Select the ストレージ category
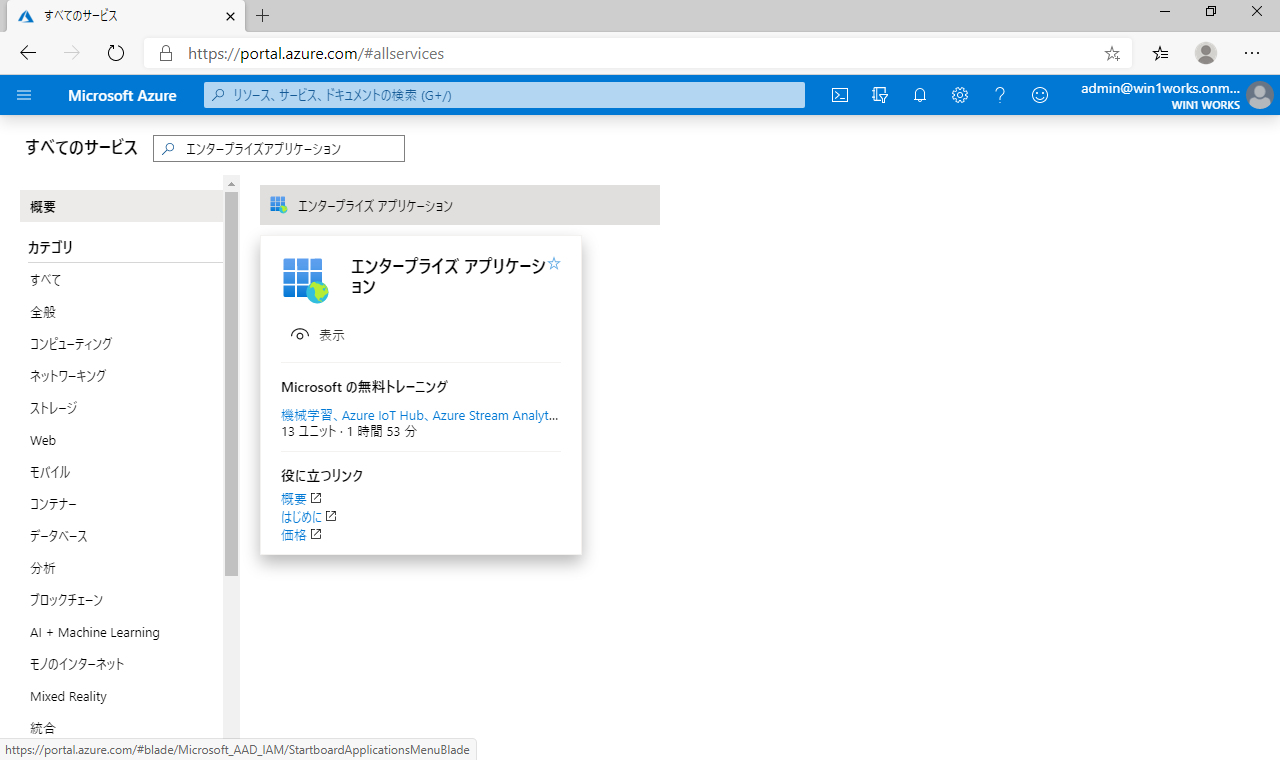 pyautogui.click(x=54, y=407)
